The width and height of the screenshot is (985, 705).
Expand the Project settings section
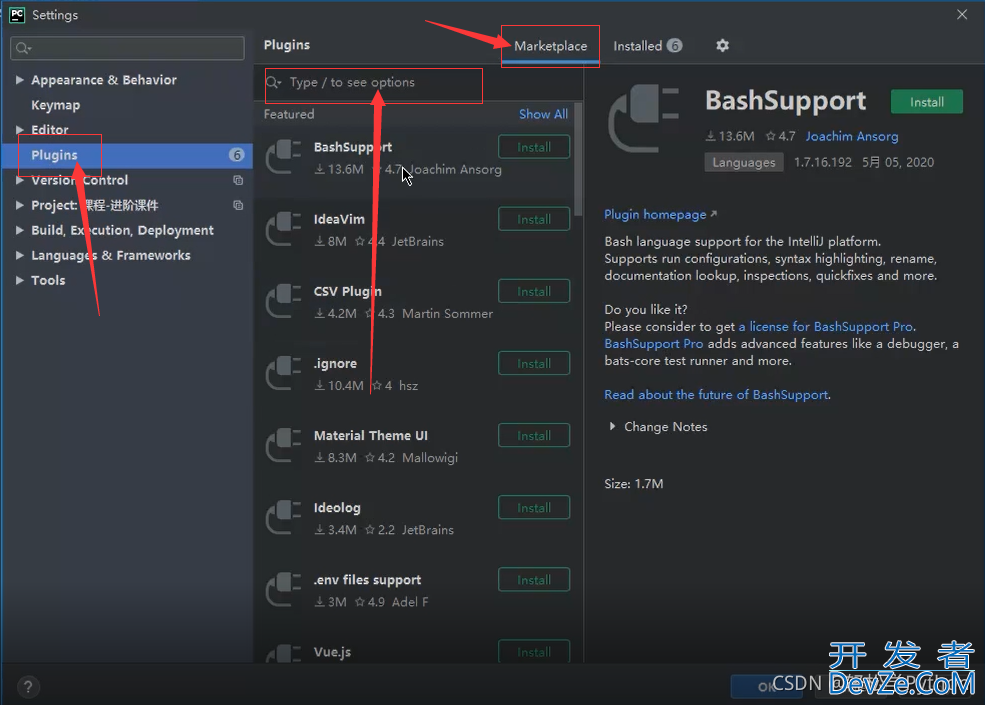tap(19, 205)
